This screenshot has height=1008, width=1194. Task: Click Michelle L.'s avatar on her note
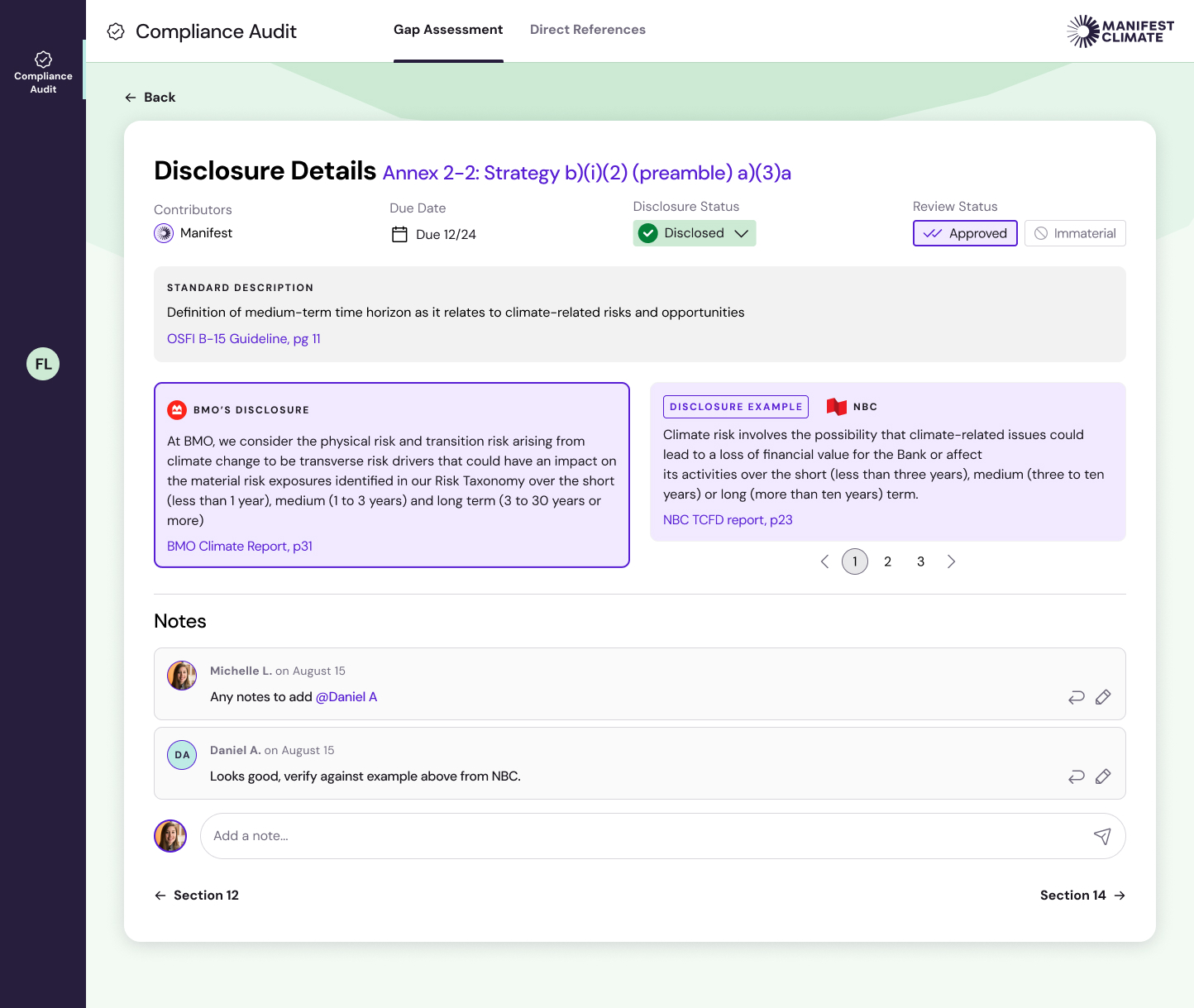[182, 676]
